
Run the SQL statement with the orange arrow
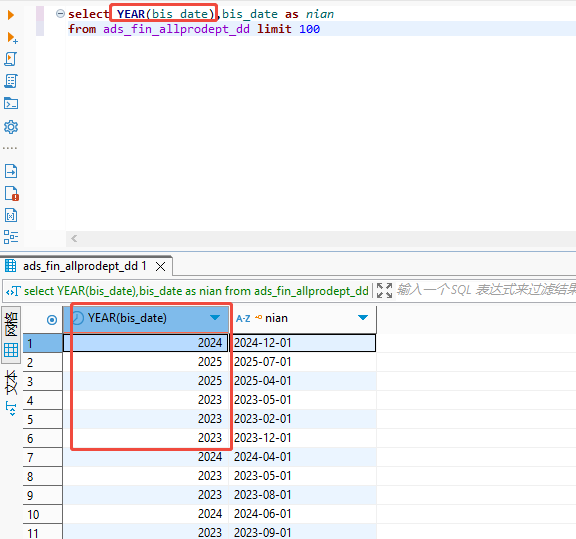11,15
